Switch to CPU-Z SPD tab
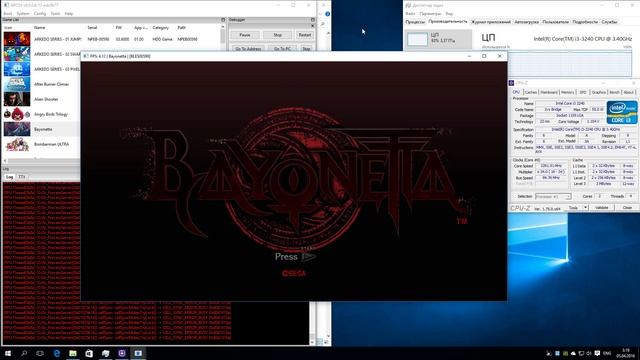 (582, 92)
